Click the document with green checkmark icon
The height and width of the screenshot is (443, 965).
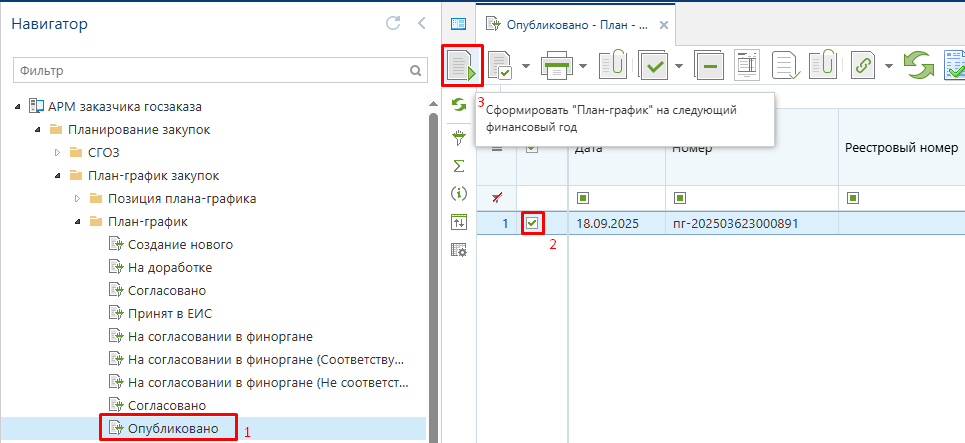pos(500,66)
